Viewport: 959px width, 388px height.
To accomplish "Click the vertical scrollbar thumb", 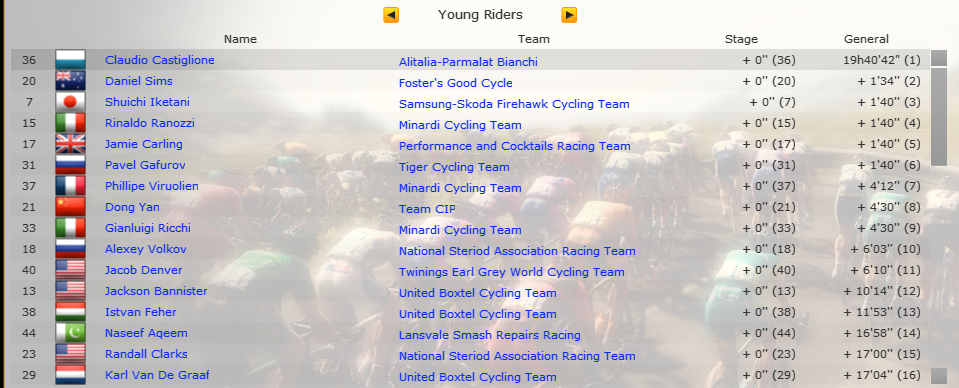I will 939,117.
